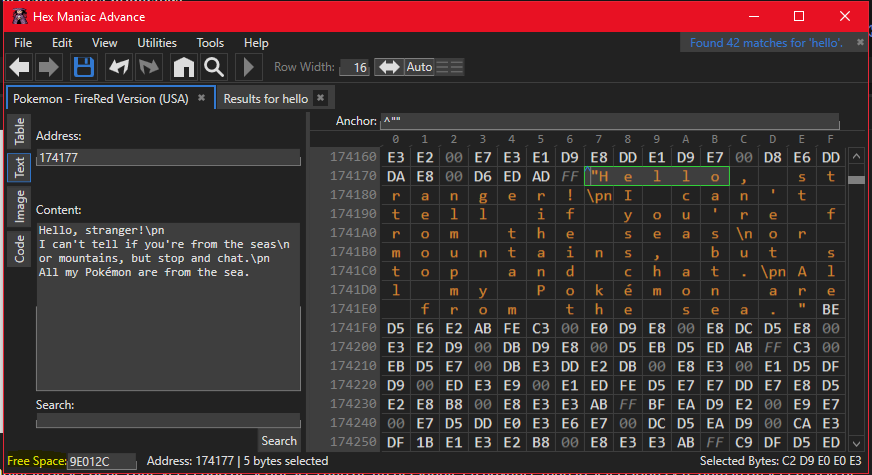Viewport: 872px width, 475px height.
Task: Click the redo arrow icon
Action: click(149, 68)
